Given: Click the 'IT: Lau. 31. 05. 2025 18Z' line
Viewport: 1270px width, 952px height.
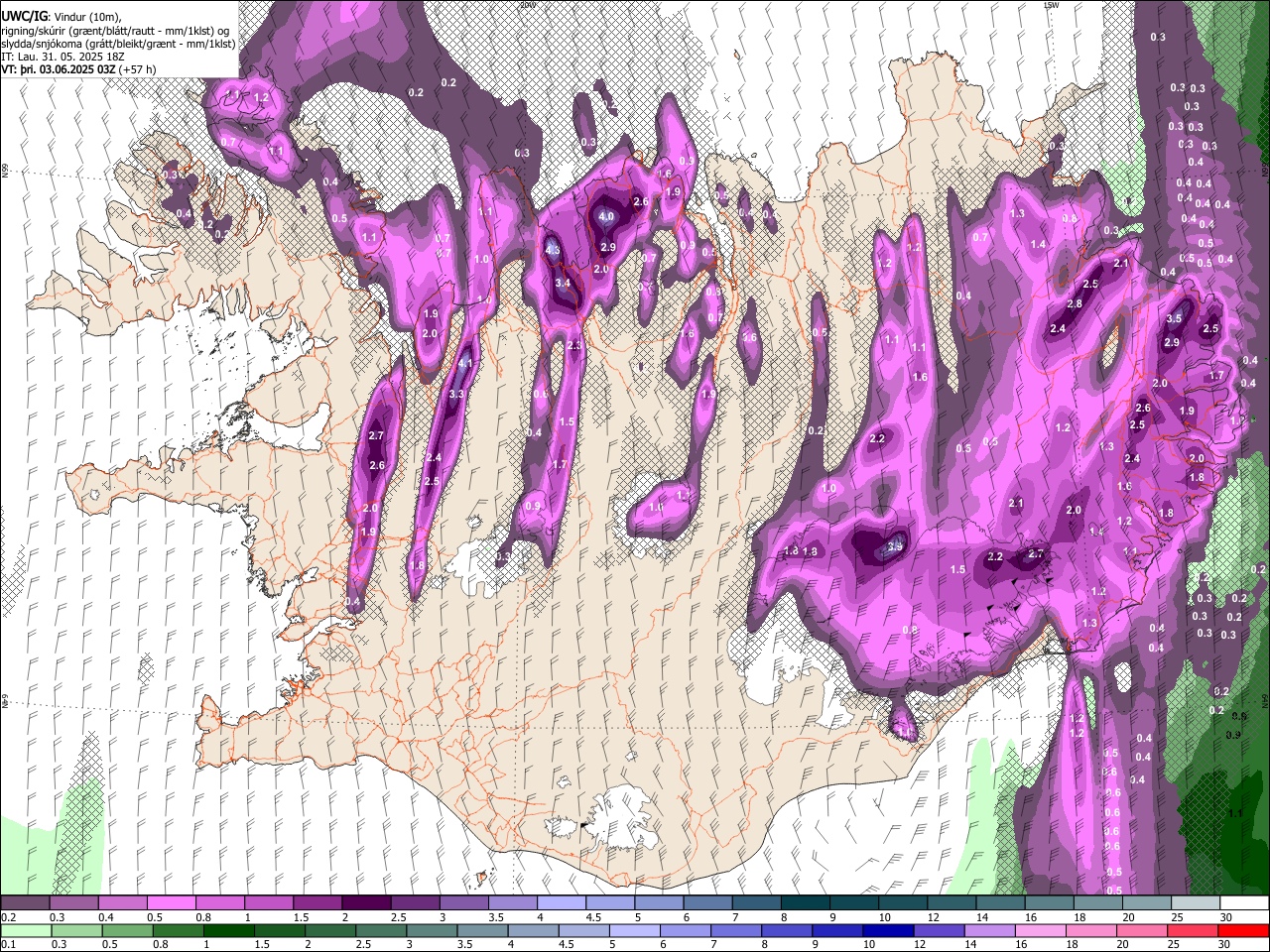Looking at the screenshot, I should pos(63,57).
